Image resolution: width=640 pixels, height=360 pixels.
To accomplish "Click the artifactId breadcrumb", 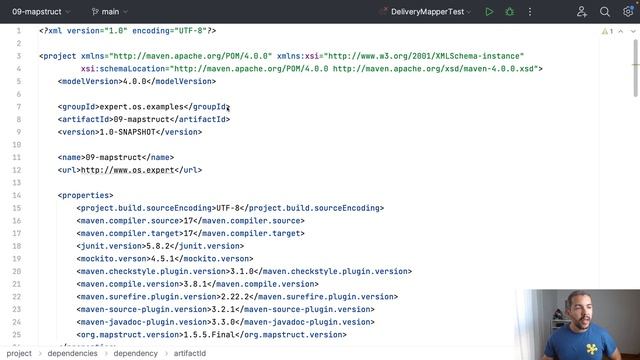I will coord(190,353).
